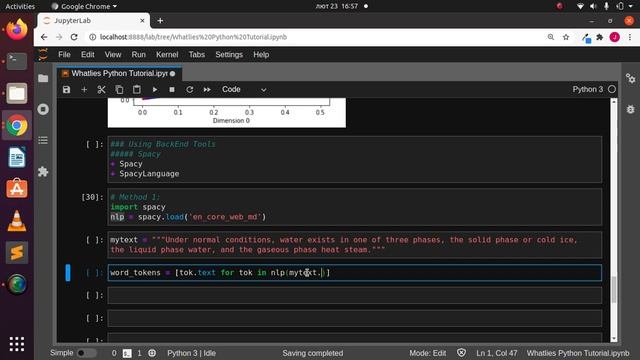Screen dimensions: 640x360
Task: Open Terminal from the dock
Action: coord(17,62)
